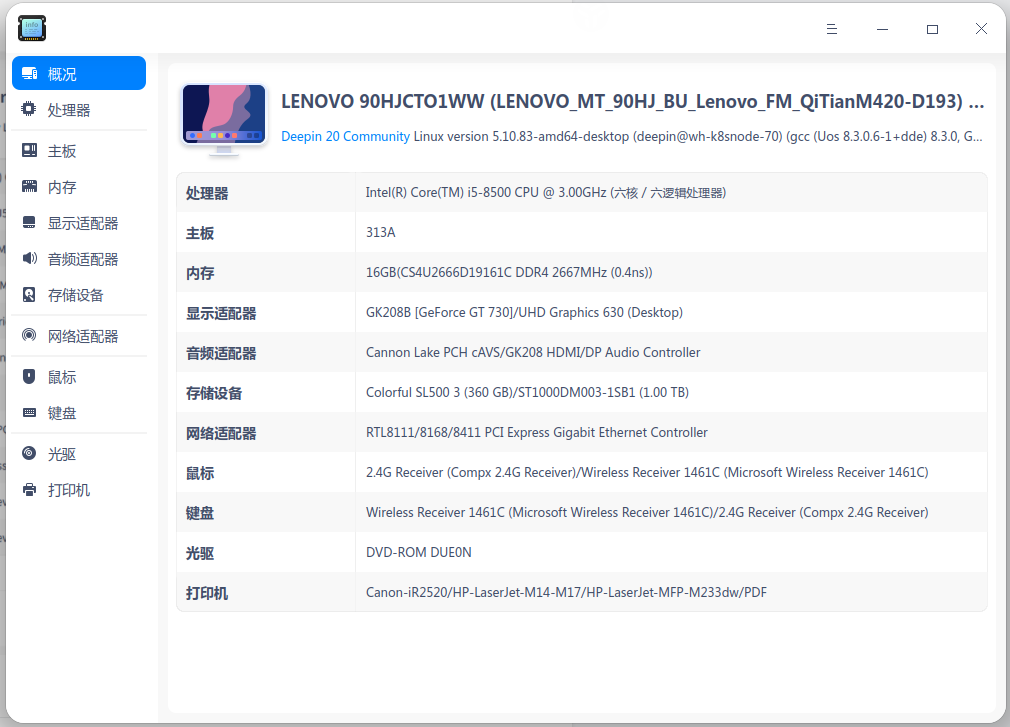The width and height of the screenshot is (1010, 727).
Task: Click the 存储设备 row label in table
Action: pyautogui.click(x=214, y=393)
